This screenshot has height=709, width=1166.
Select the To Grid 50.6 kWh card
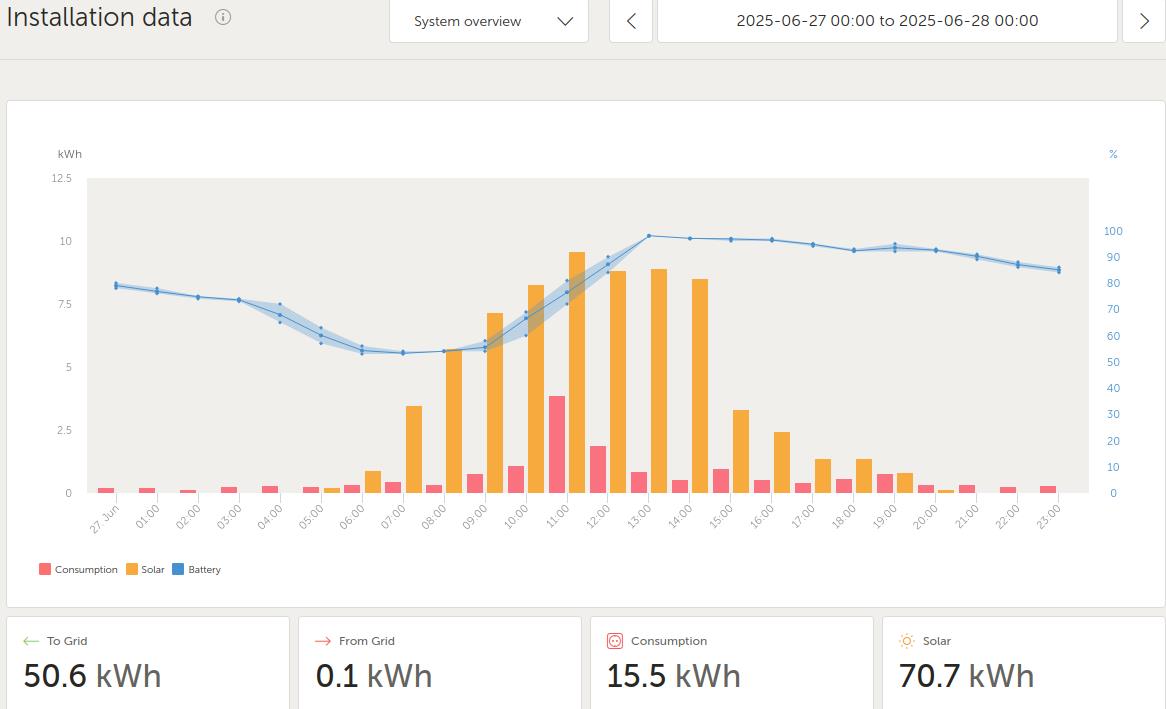pyautogui.click(x=148, y=662)
